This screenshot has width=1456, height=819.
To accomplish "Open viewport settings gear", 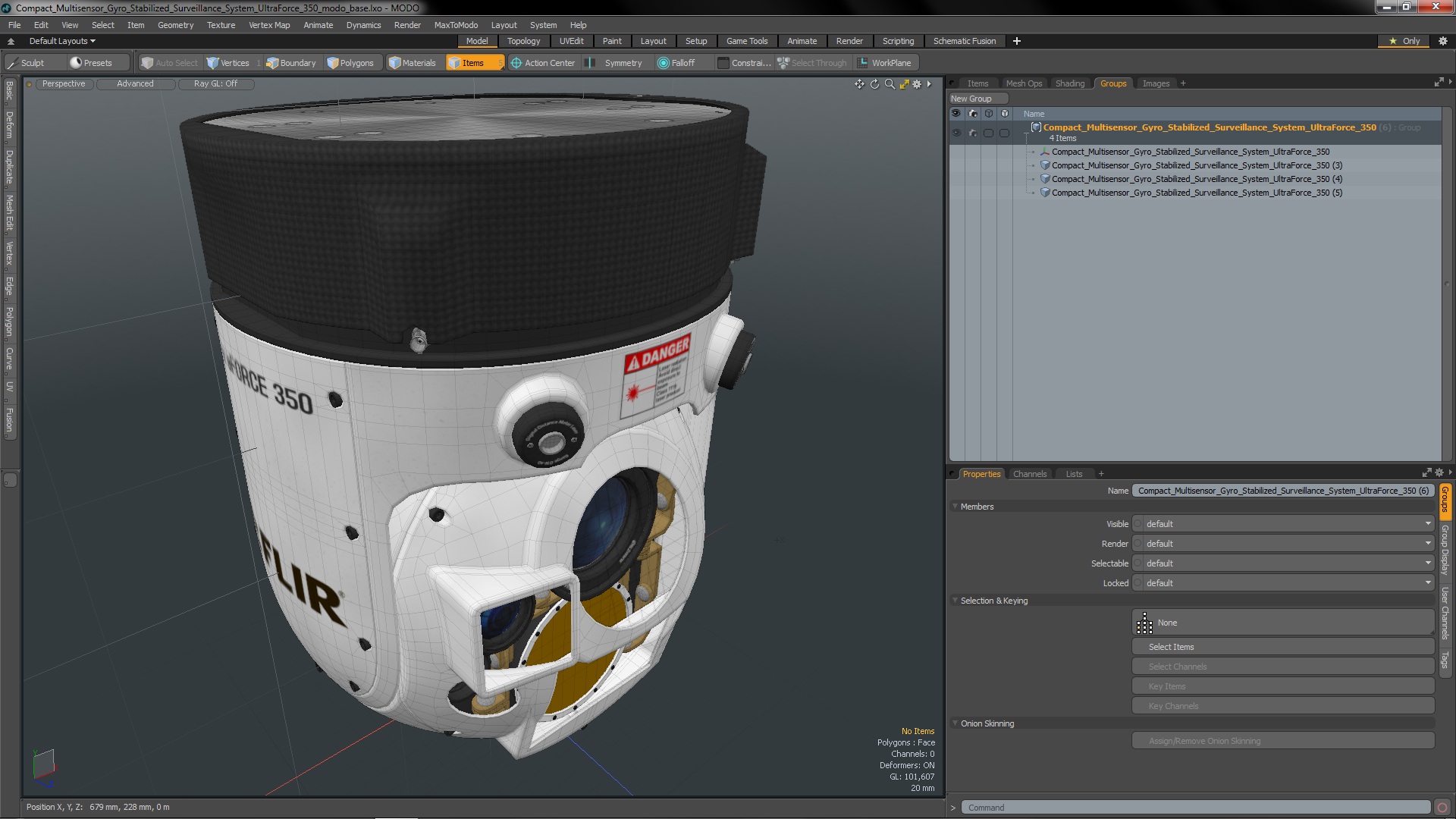I will click(917, 84).
